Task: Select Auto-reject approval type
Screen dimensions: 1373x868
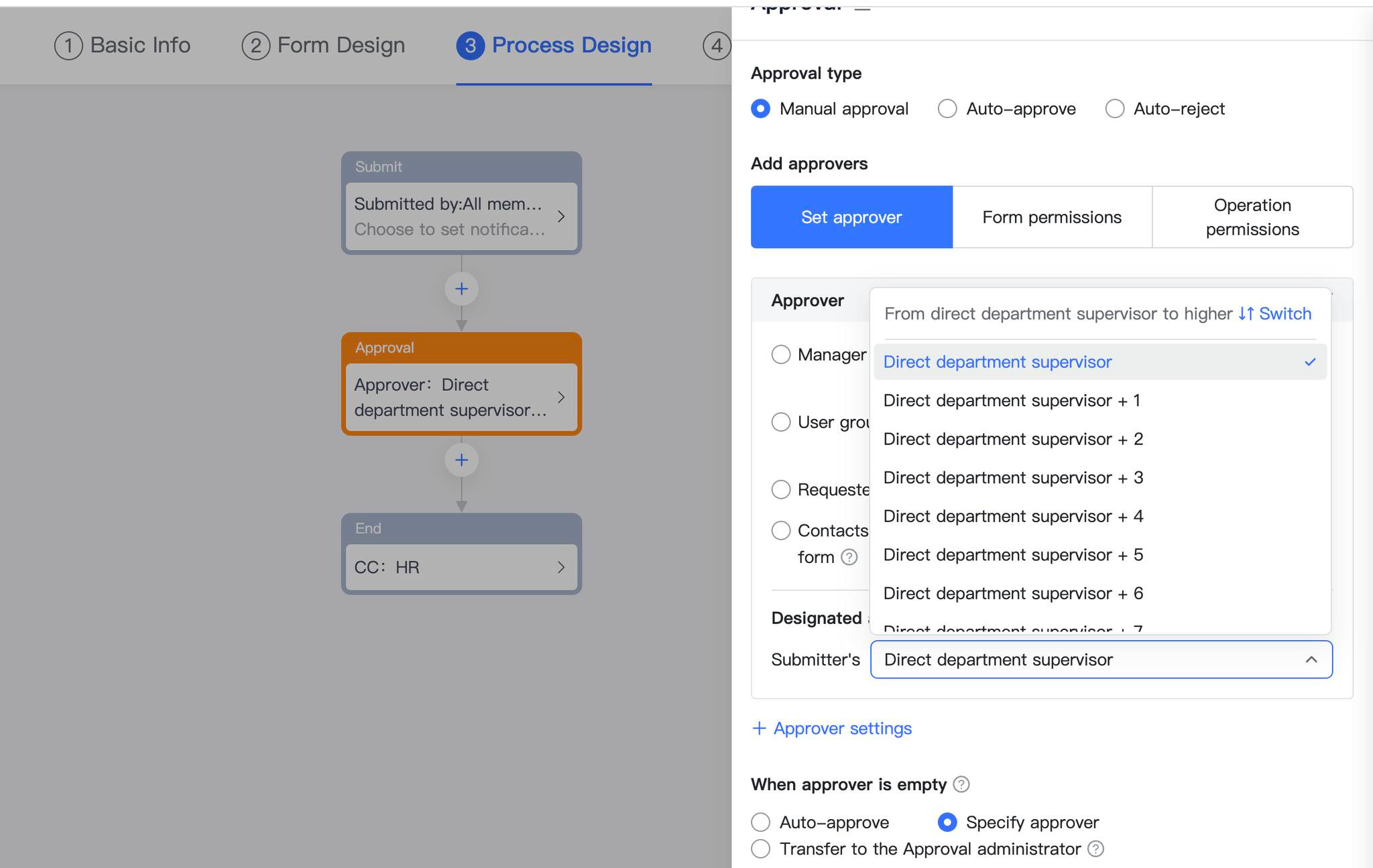Action: coord(1115,109)
